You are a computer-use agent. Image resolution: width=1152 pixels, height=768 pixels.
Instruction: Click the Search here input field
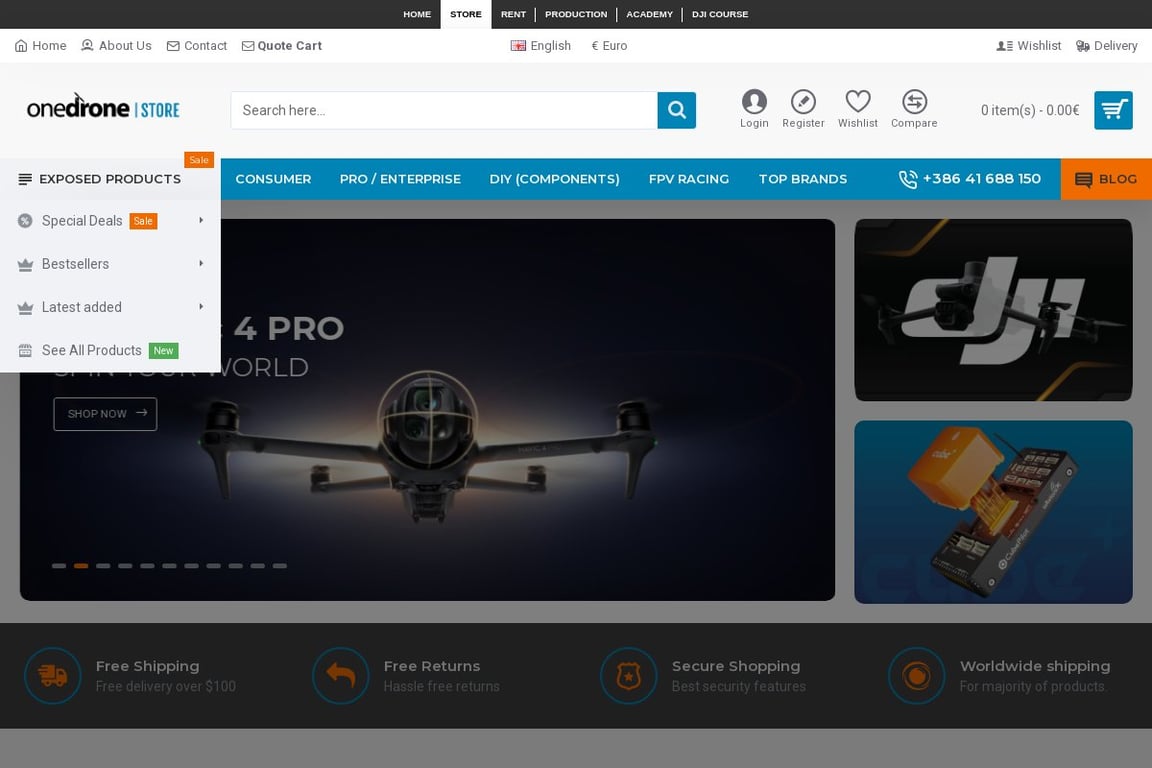[x=444, y=110]
